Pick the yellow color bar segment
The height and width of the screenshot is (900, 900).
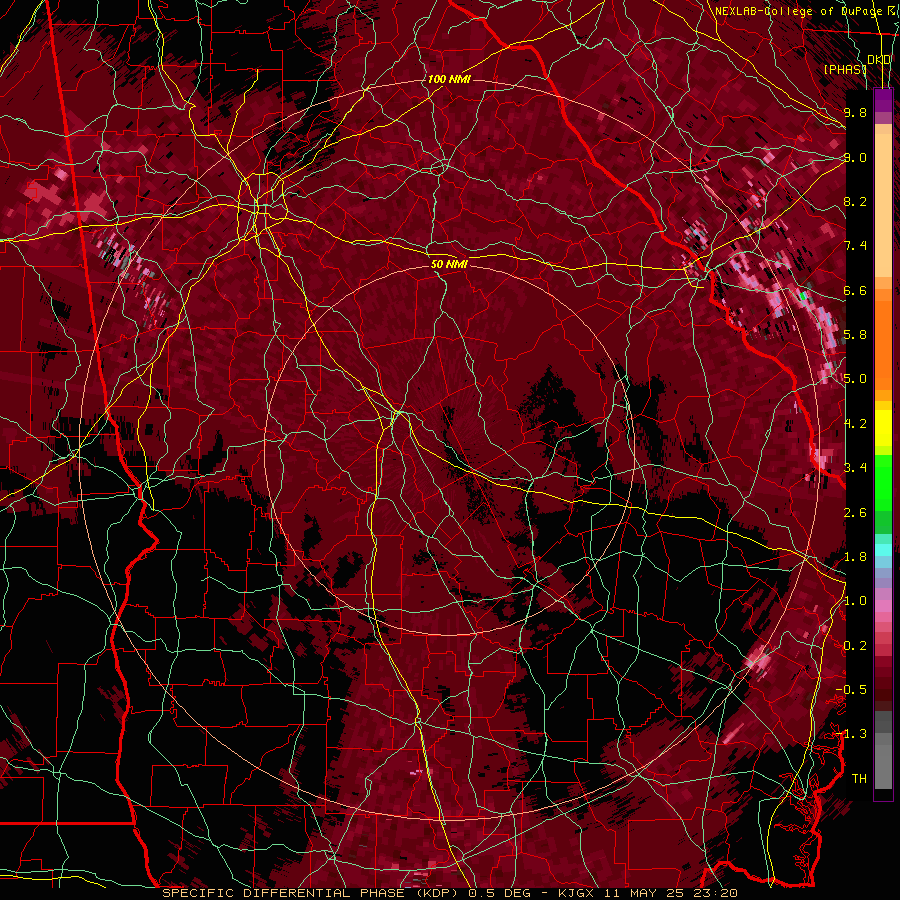point(883,428)
